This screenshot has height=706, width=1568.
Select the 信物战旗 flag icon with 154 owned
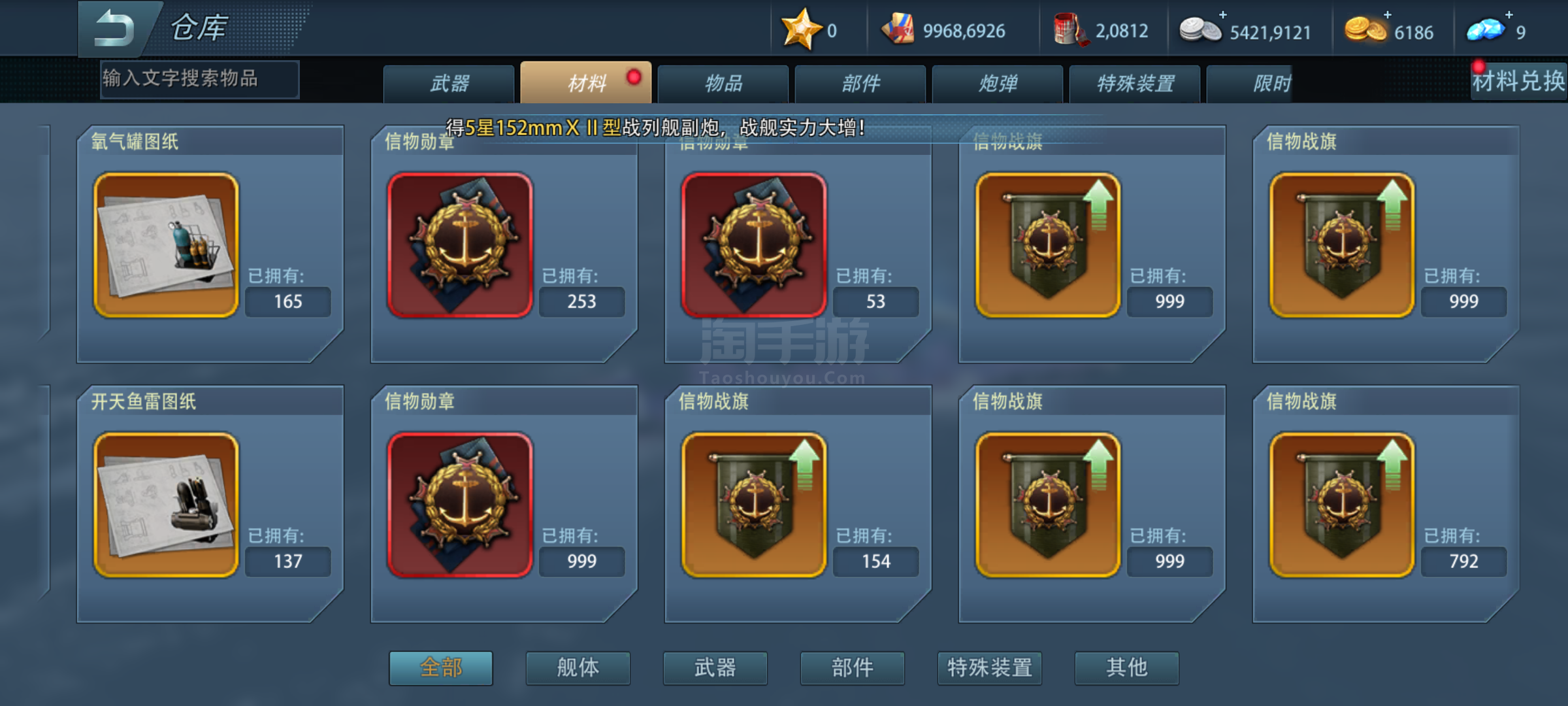point(754,505)
